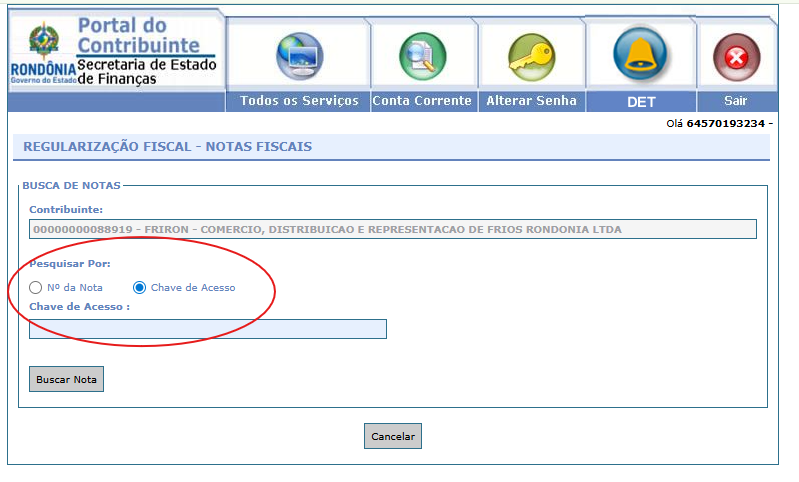Click the magnifier icon above Conta Corrente

pos(422,56)
